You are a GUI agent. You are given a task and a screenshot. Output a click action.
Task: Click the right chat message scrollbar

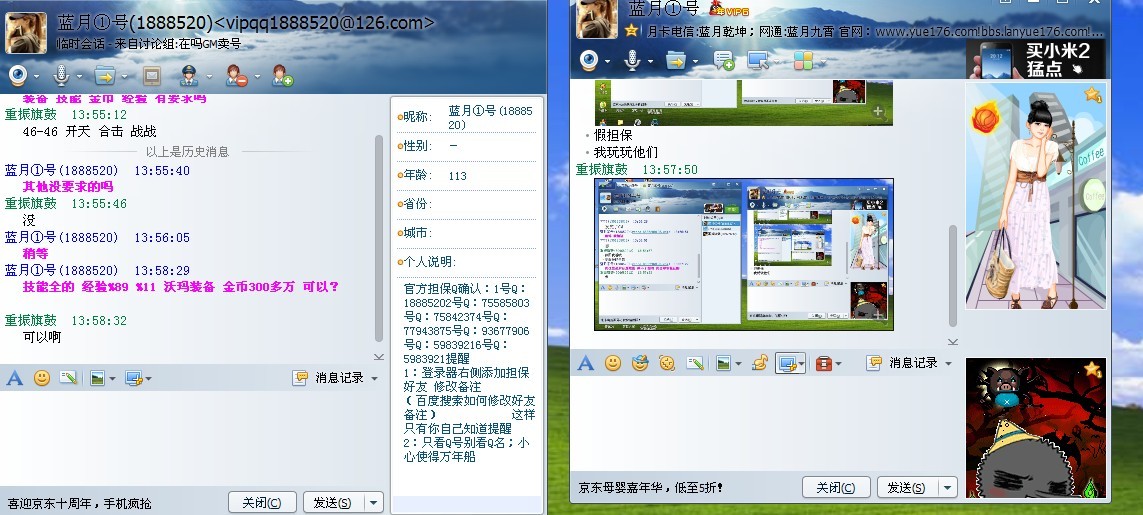point(952,276)
